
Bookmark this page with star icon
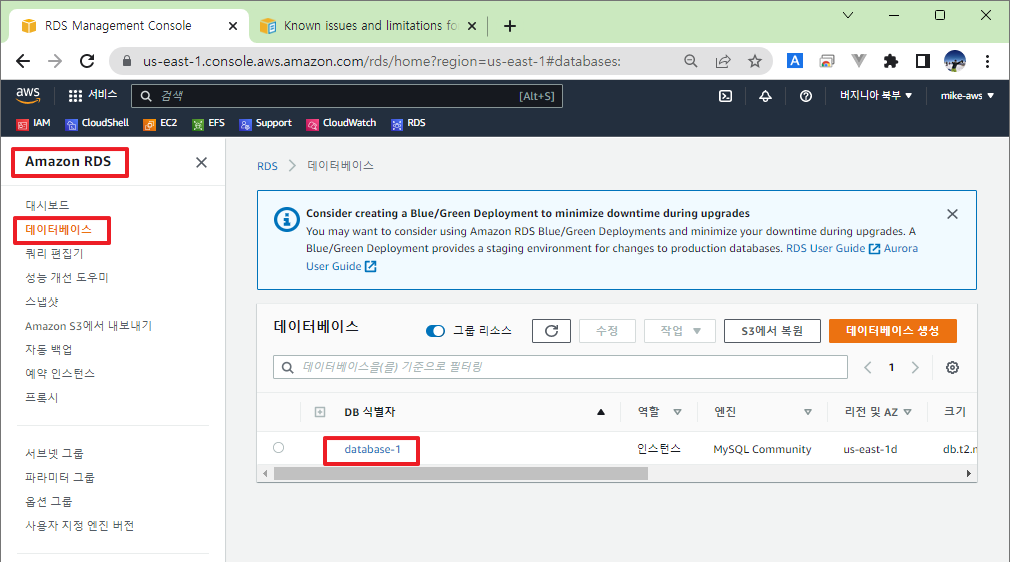(x=755, y=61)
